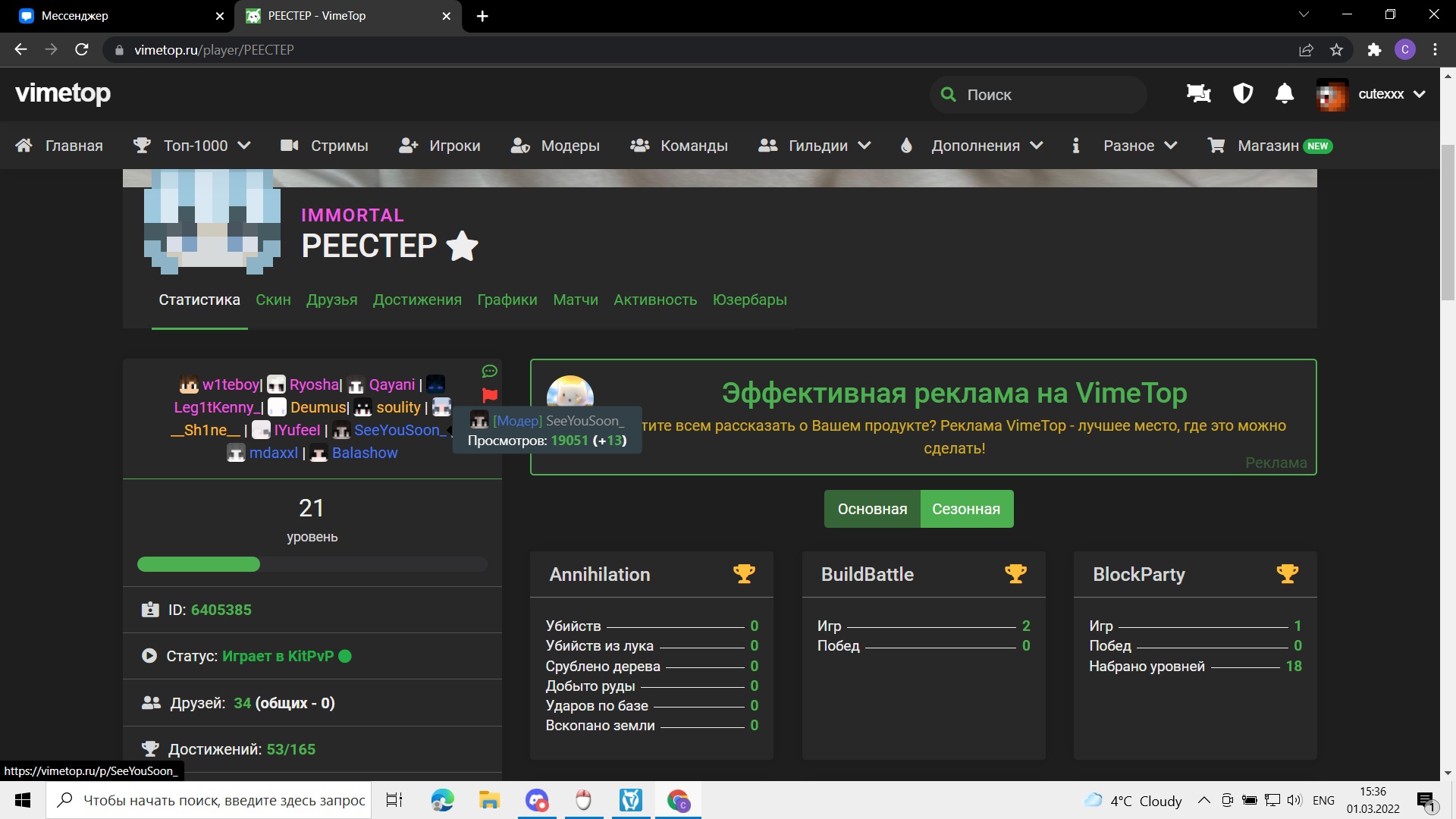Select the Сезонная statistics toggle
Image resolution: width=1456 pixels, height=819 pixels.
[967, 509]
